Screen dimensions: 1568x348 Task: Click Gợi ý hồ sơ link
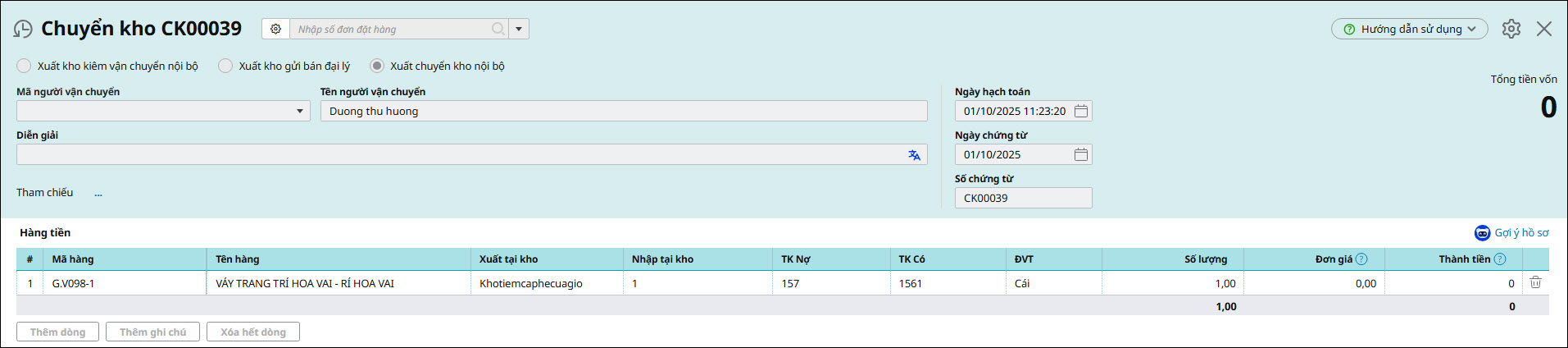(x=1511, y=233)
